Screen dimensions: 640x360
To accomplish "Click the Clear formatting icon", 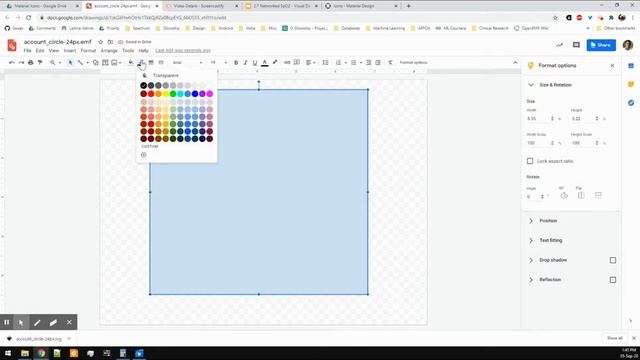I will [x=390, y=62].
